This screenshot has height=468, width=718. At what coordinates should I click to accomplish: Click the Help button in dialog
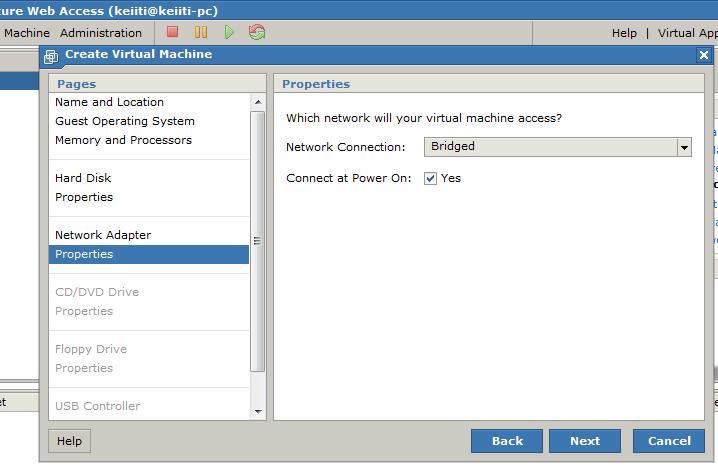(69, 441)
